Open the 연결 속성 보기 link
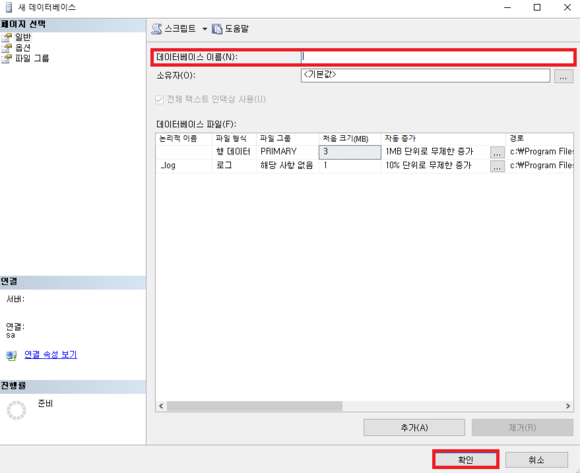The image size is (580, 473). 51,355
